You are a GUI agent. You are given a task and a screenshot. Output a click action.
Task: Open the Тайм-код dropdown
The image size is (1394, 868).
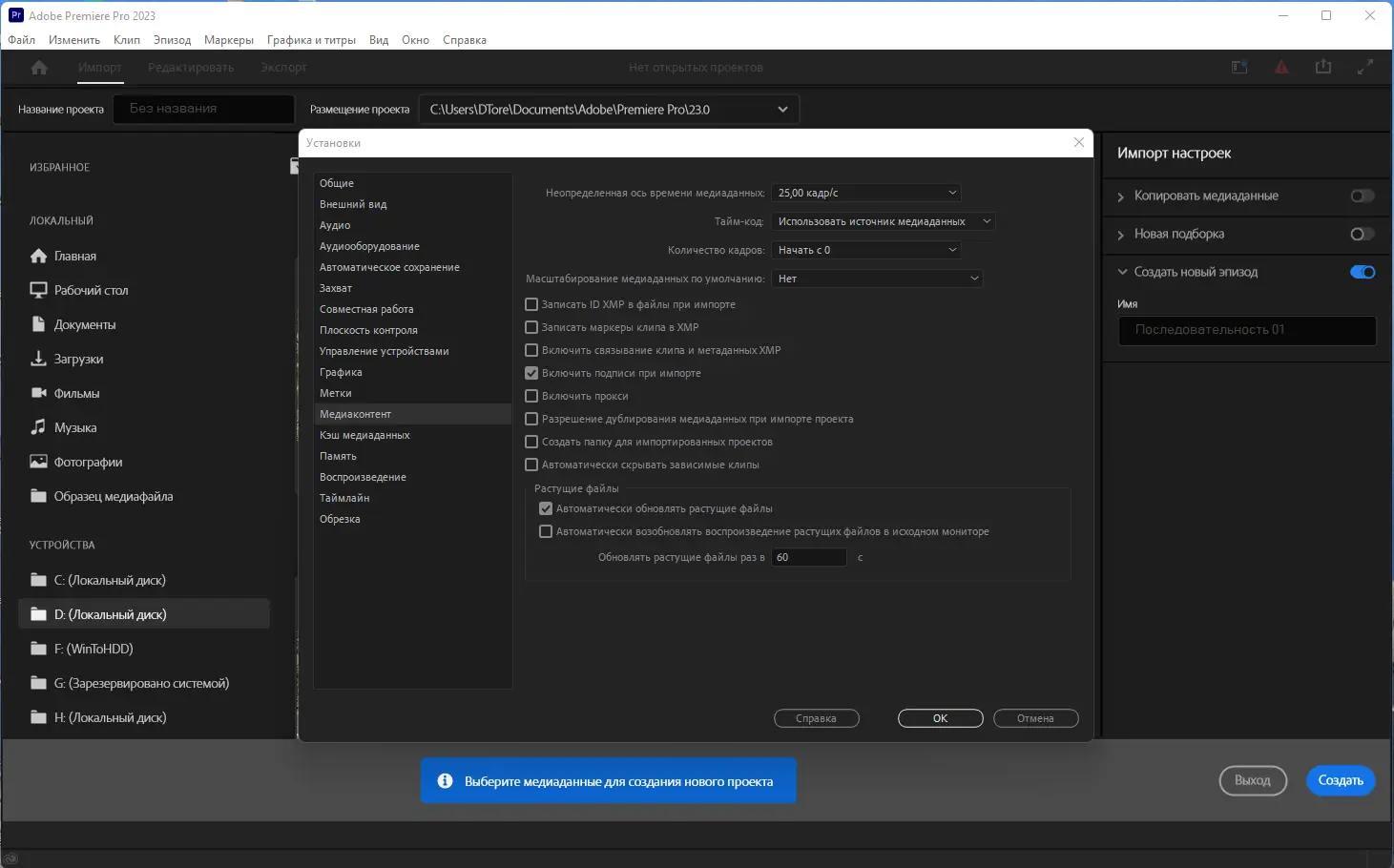(884, 221)
